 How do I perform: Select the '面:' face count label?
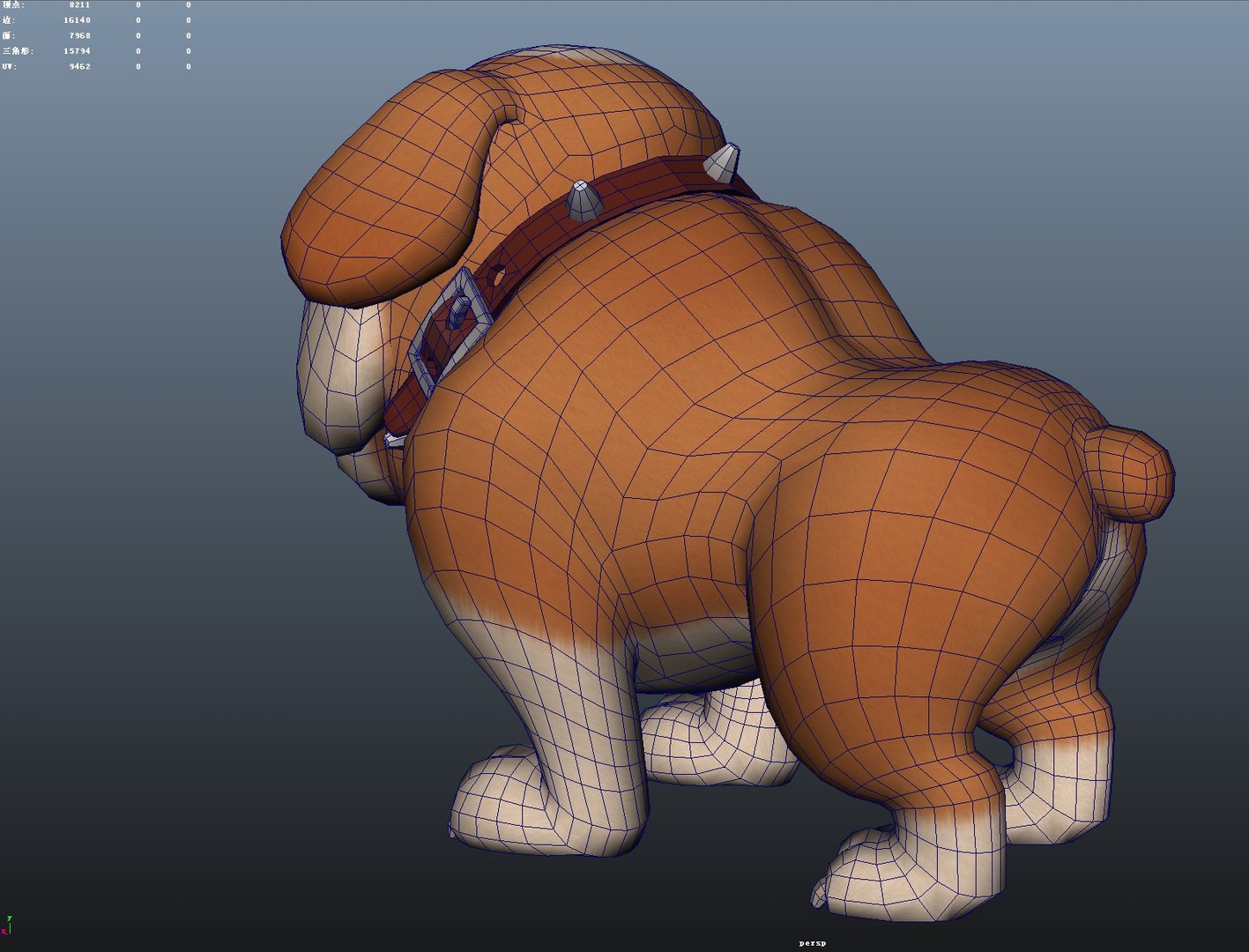(9, 36)
